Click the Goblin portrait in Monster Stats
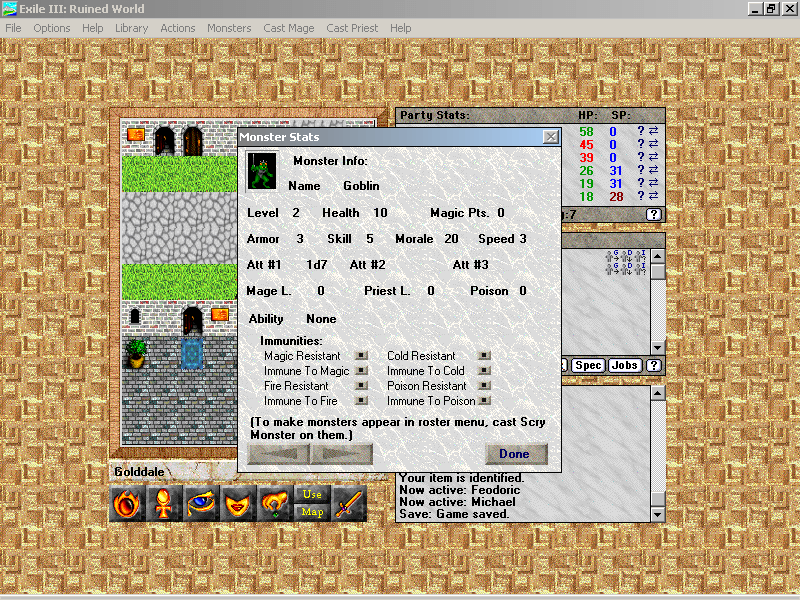Image resolution: width=800 pixels, height=600 pixels. tap(262, 171)
